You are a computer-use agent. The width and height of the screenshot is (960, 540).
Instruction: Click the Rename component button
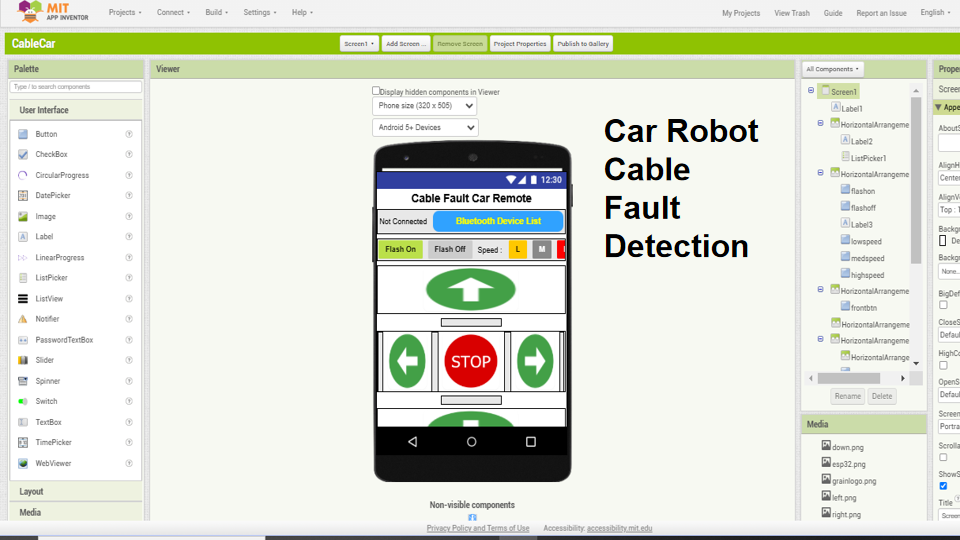[847, 396]
